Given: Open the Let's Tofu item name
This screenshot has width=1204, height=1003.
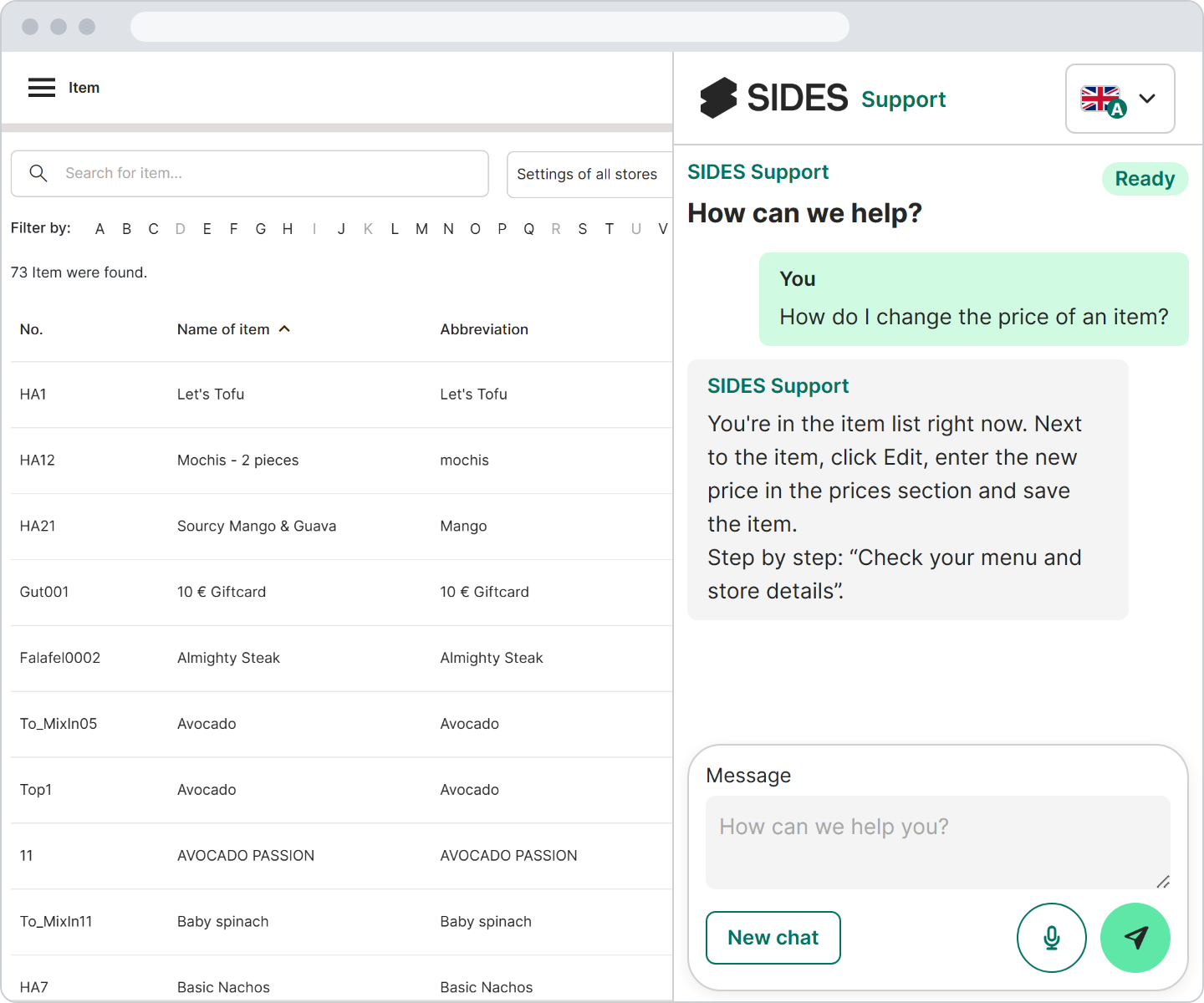Looking at the screenshot, I should point(211,395).
